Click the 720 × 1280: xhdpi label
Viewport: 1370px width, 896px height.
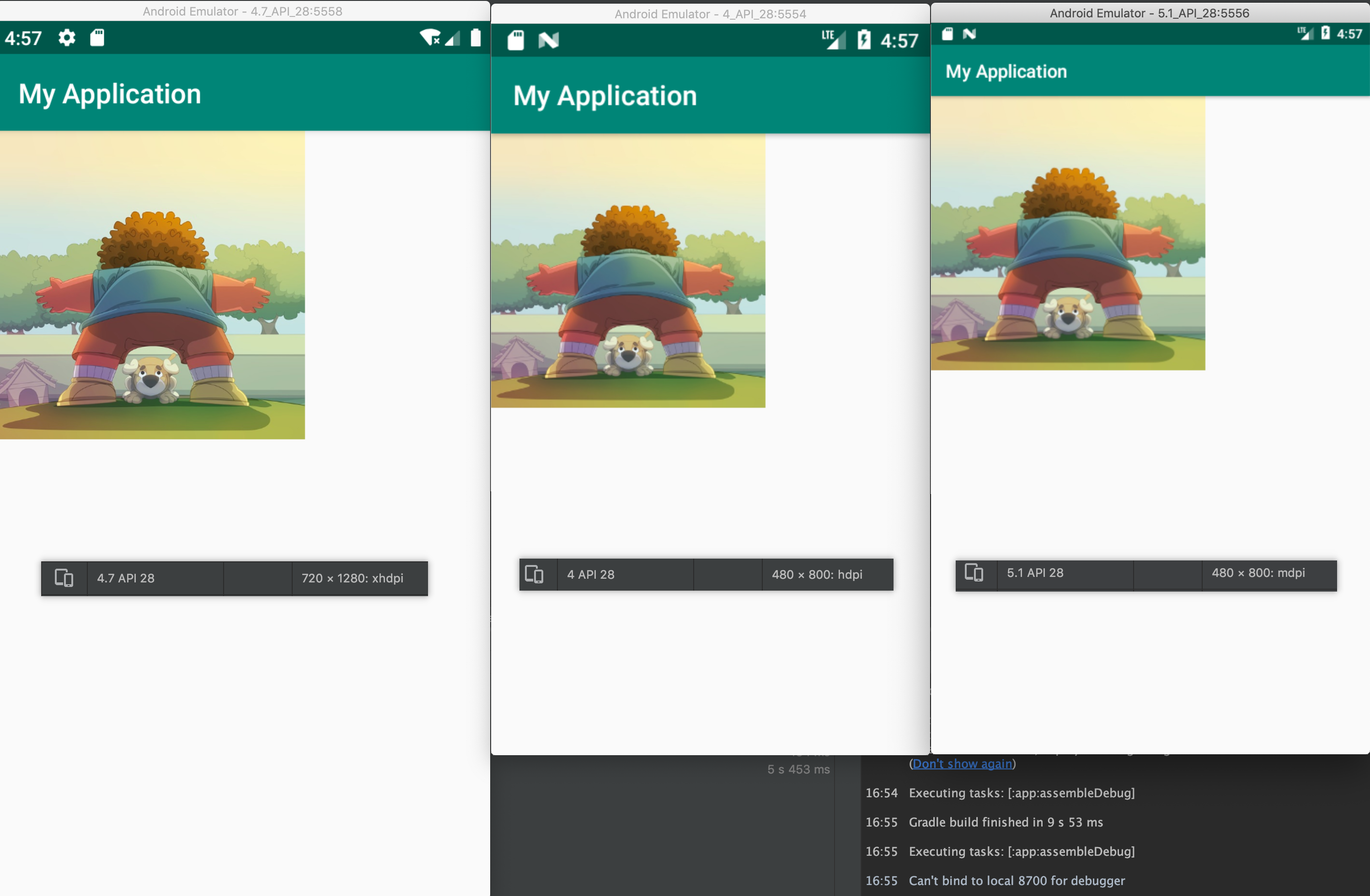(x=352, y=578)
